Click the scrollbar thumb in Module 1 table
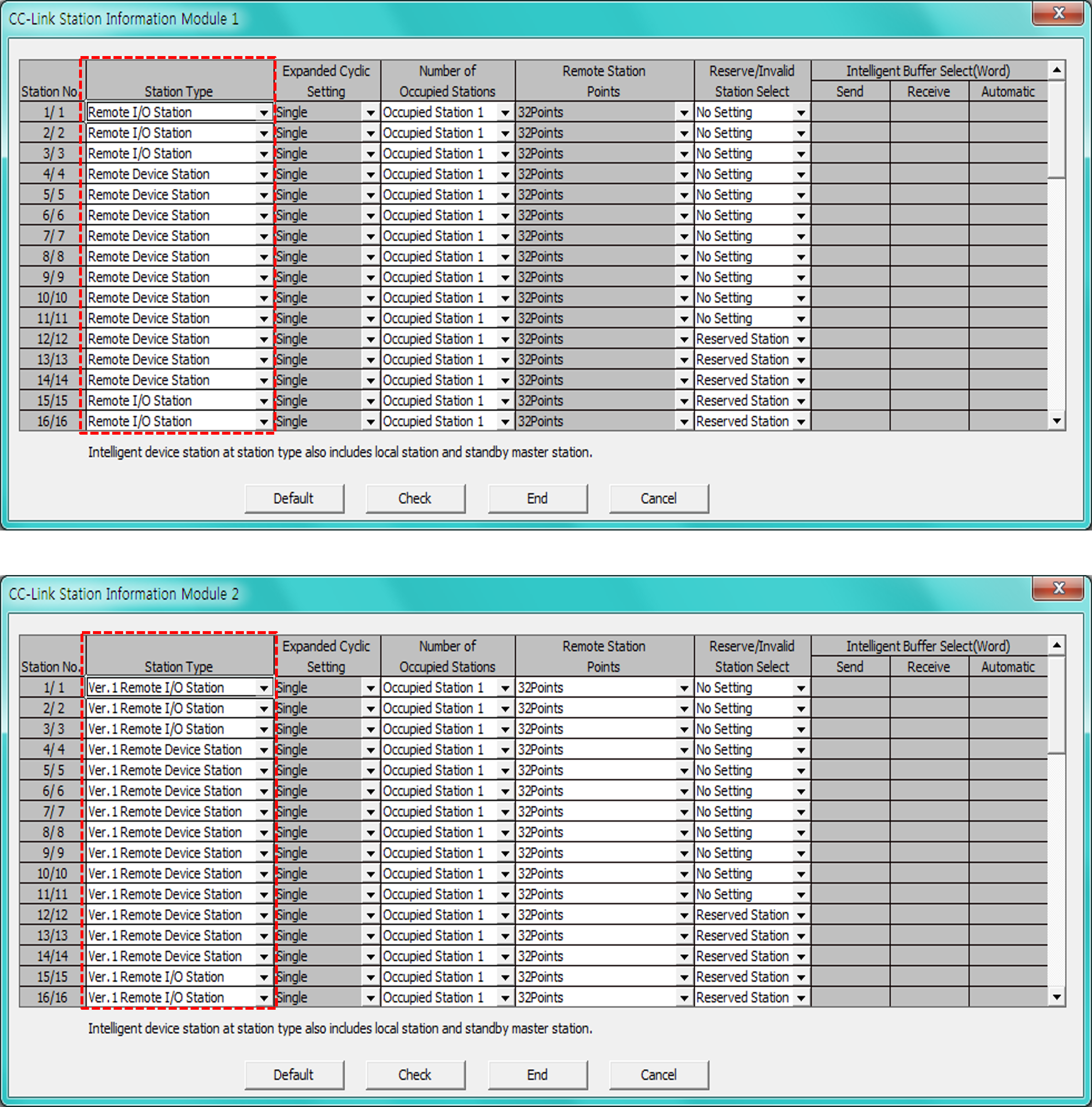This screenshot has width=1092, height=1107. point(1057,129)
